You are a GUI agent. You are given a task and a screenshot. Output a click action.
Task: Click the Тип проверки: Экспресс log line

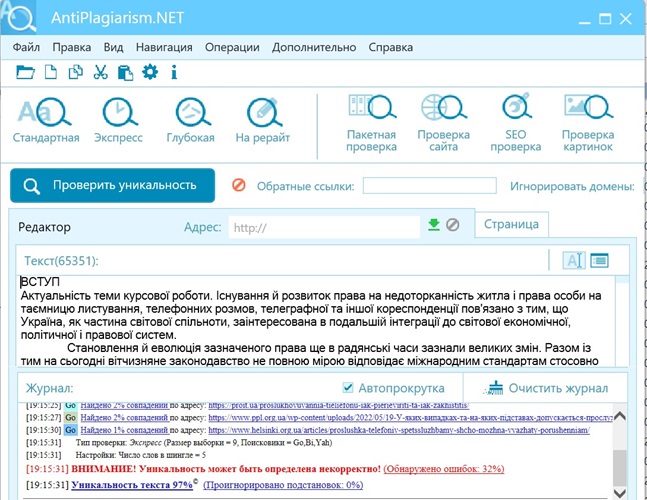pyautogui.click(x=204, y=443)
